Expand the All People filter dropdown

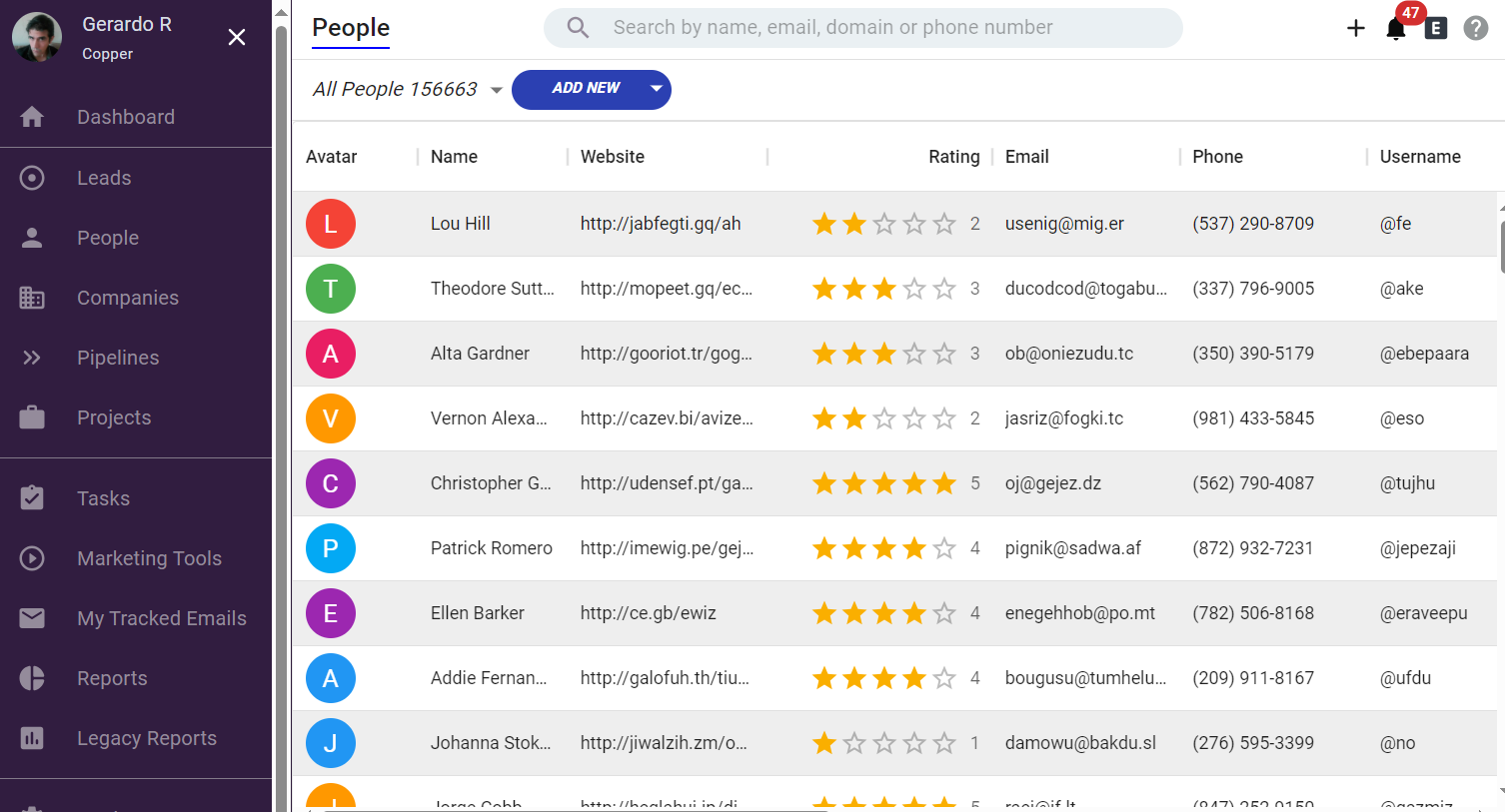497,90
